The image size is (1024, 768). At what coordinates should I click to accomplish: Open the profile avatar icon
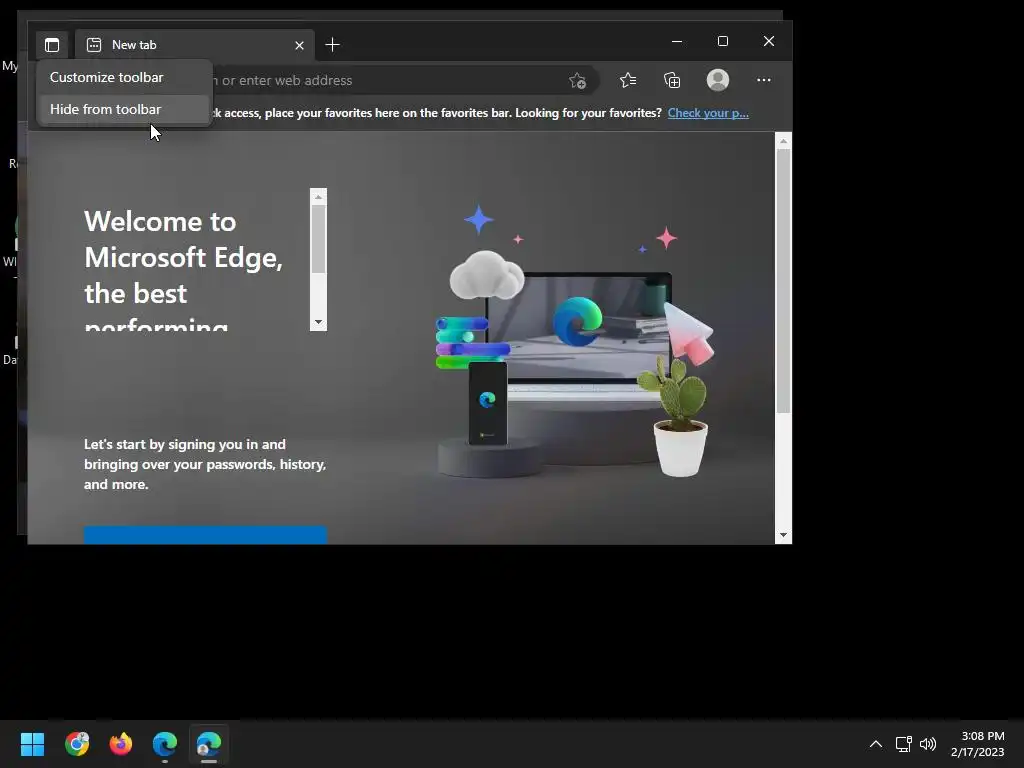pyautogui.click(x=718, y=80)
